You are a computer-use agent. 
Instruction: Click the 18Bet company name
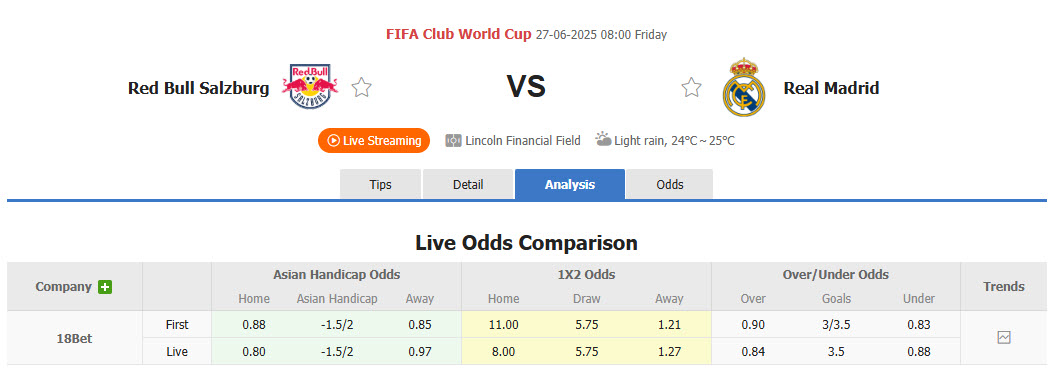point(74,338)
